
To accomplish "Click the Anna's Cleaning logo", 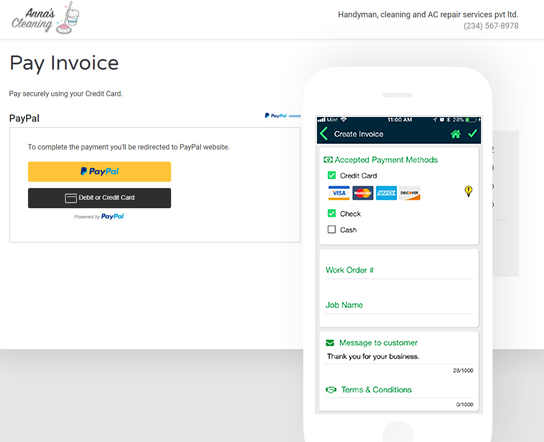I will 45,18.
